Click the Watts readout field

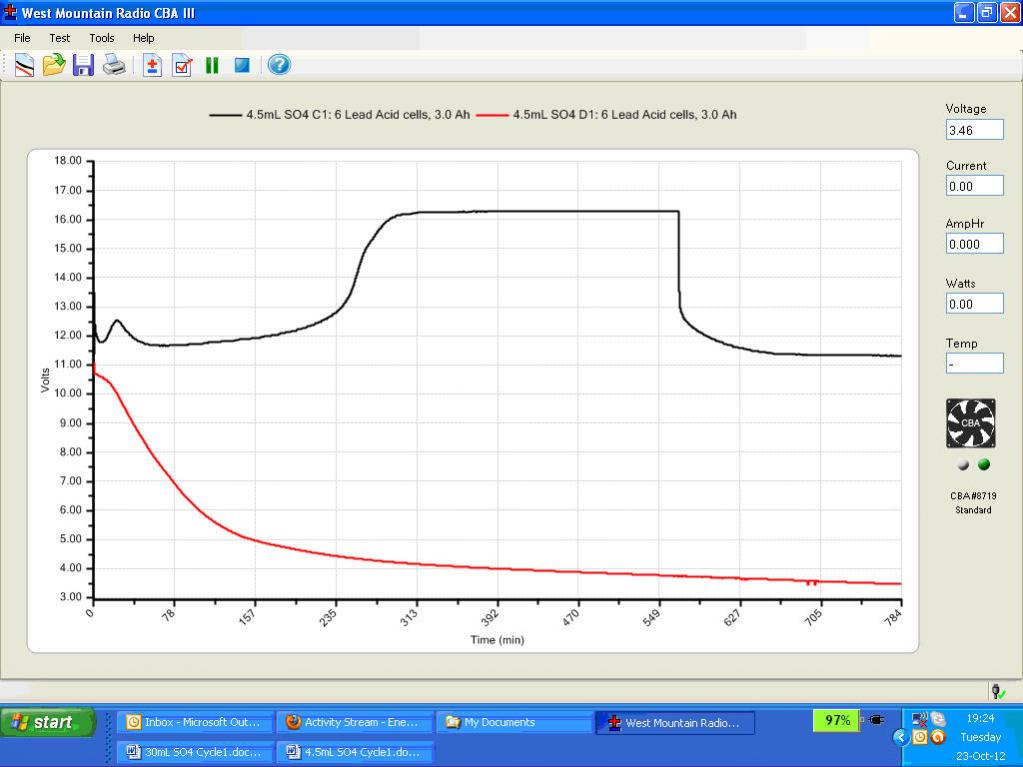[975, 303]
